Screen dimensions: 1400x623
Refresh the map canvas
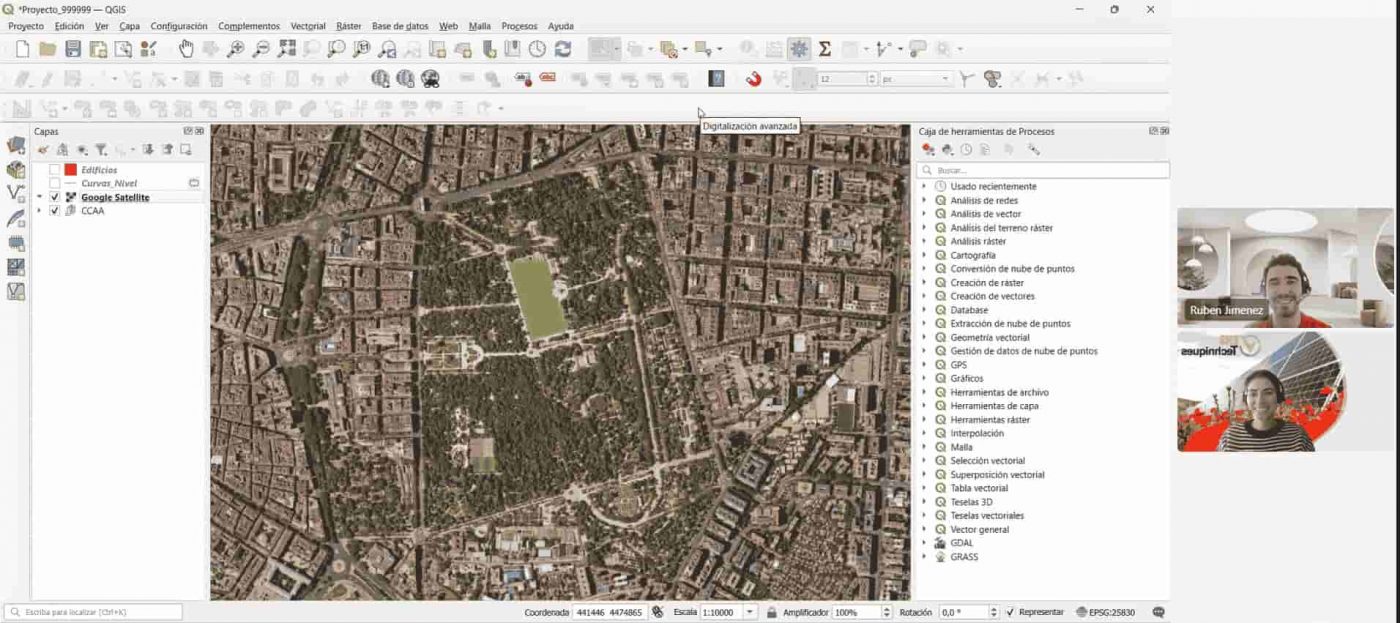563,49
